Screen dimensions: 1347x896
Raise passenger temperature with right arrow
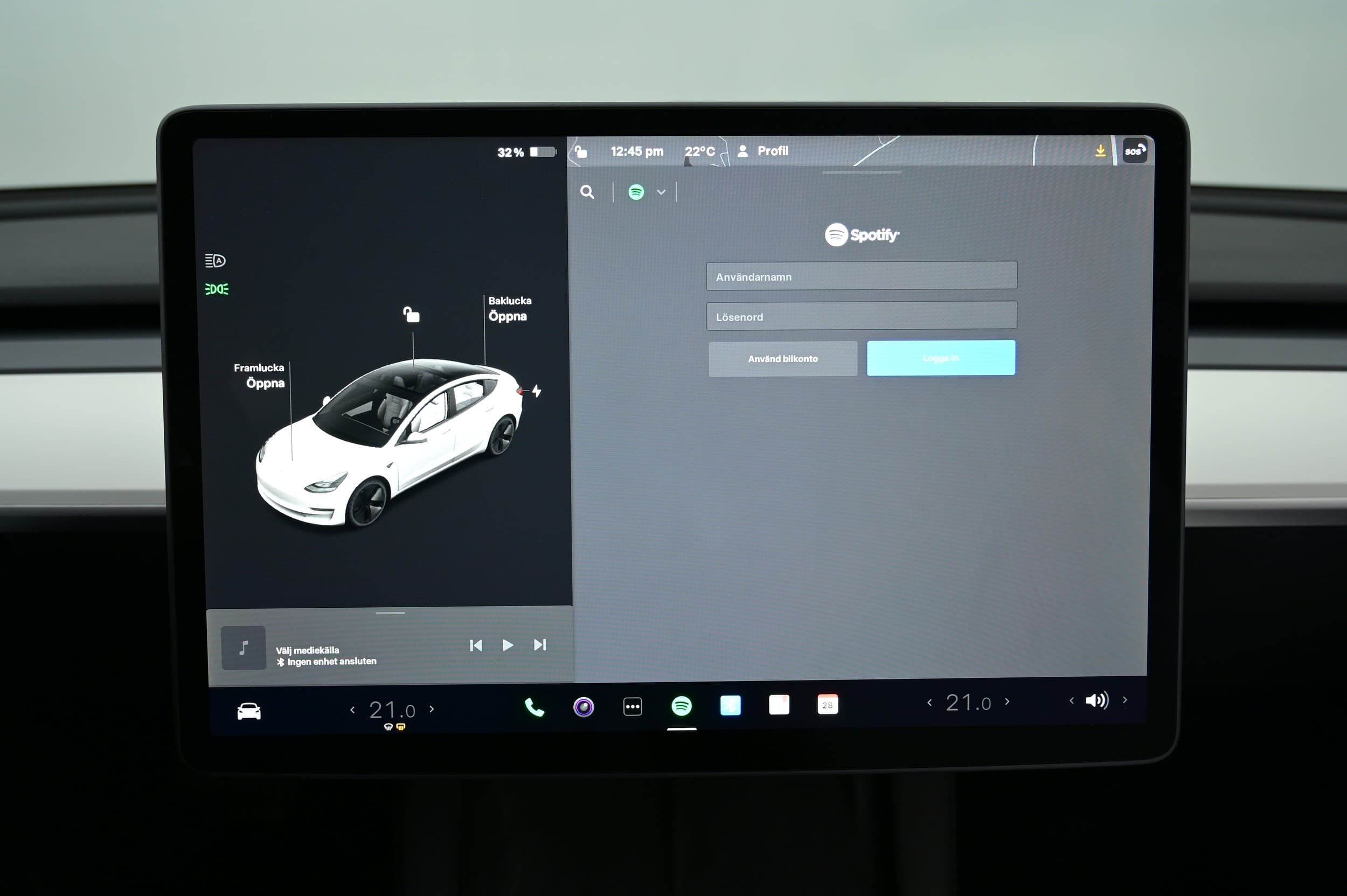[1007, 701]
